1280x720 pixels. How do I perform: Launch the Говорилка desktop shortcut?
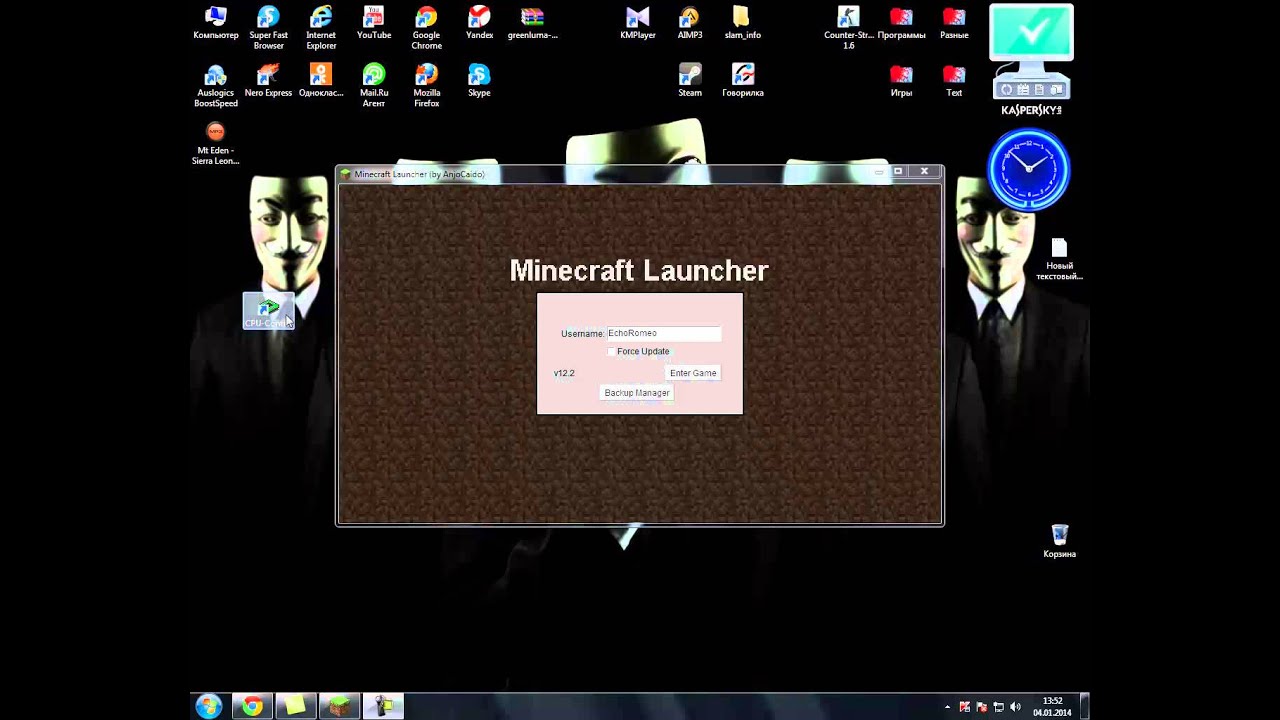point(742,81)
